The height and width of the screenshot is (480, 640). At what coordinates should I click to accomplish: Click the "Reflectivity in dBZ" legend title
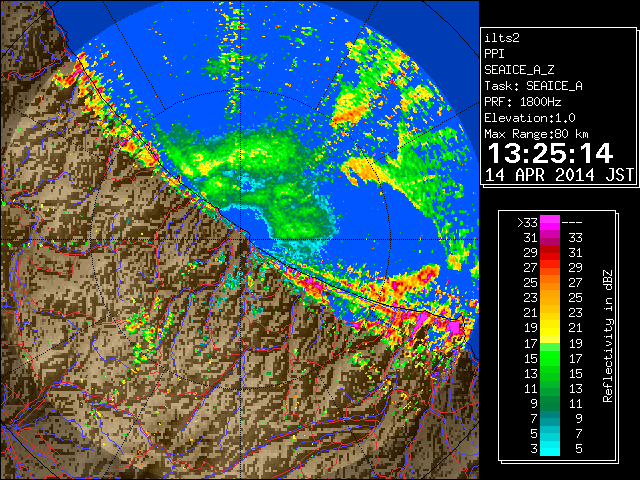607,336
